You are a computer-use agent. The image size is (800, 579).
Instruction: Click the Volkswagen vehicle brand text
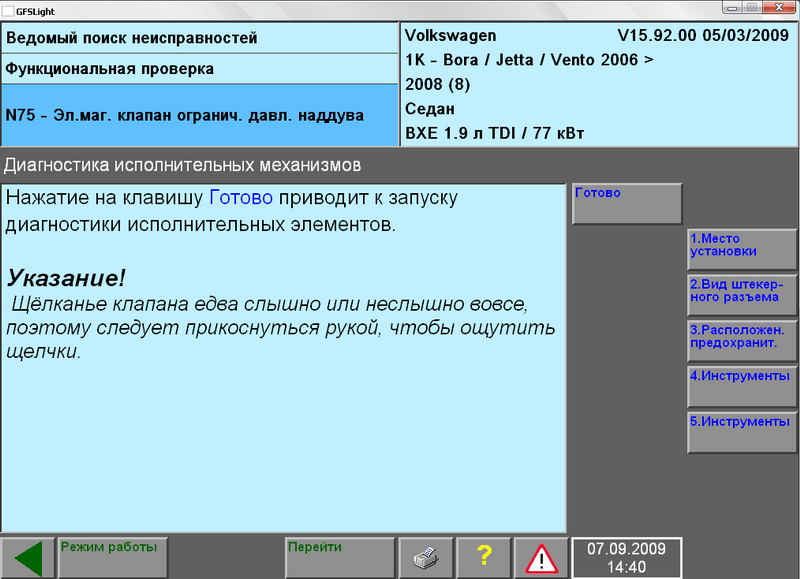pos(451,35)
